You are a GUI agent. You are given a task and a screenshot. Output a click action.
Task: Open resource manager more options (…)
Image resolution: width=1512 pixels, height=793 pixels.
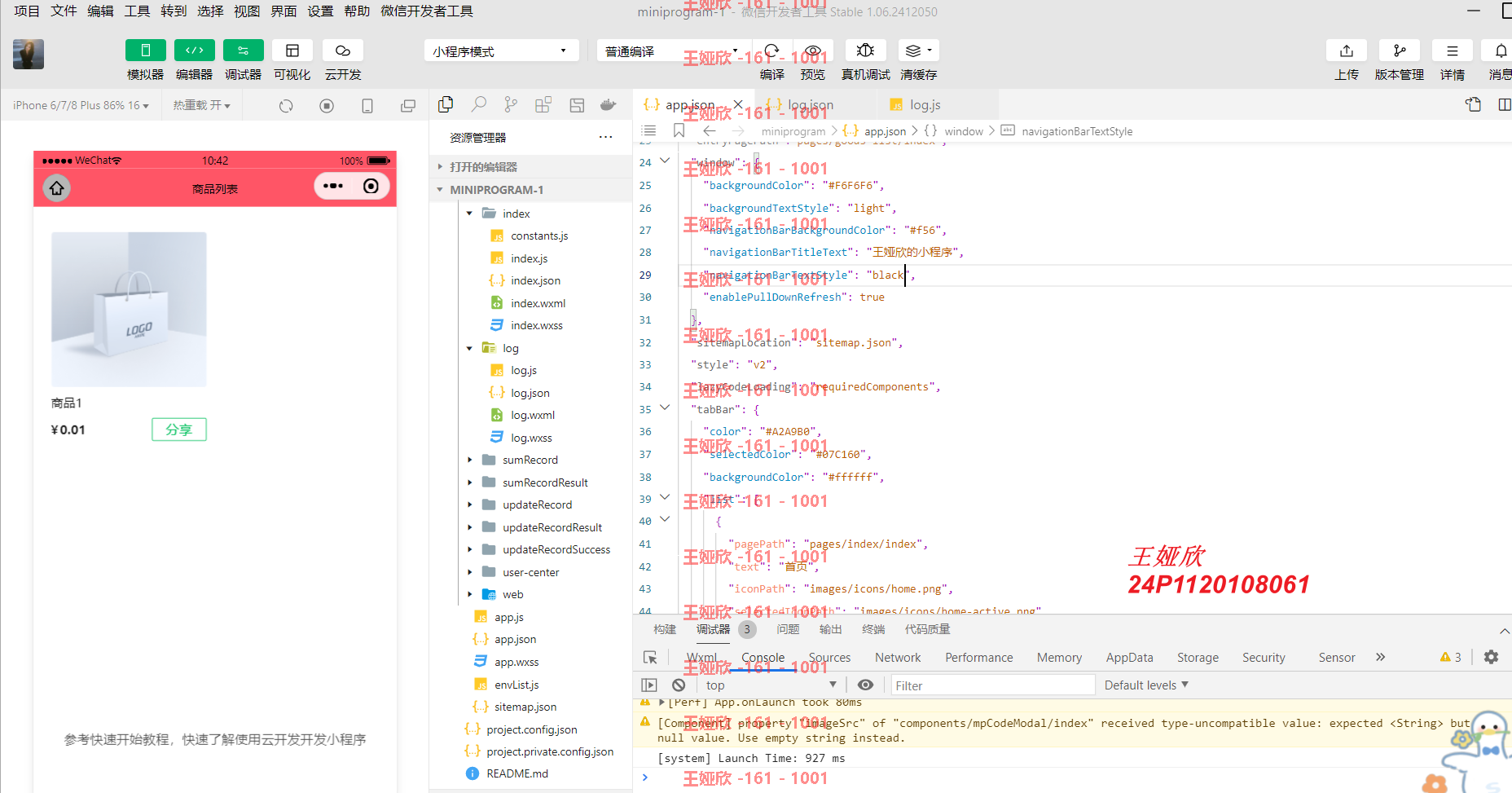(x=605, y=137)
